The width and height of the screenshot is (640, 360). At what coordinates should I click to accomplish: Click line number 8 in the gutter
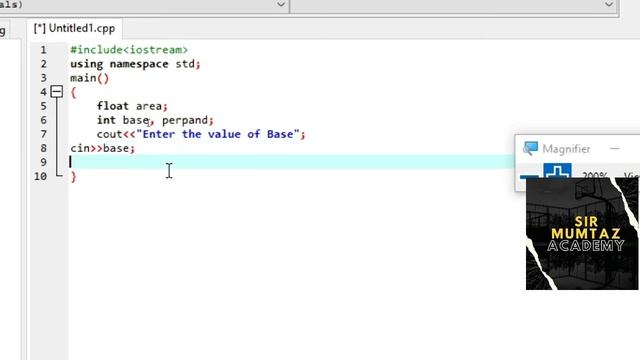pos(43,148)
